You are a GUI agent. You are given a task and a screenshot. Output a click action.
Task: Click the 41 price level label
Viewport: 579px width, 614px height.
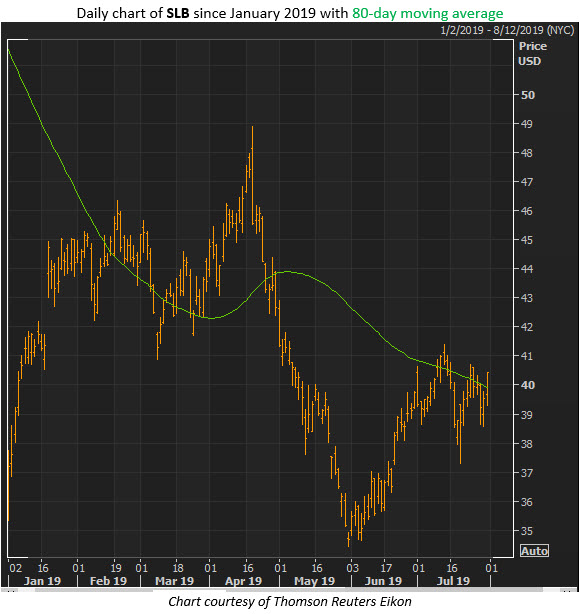point(527,356)
